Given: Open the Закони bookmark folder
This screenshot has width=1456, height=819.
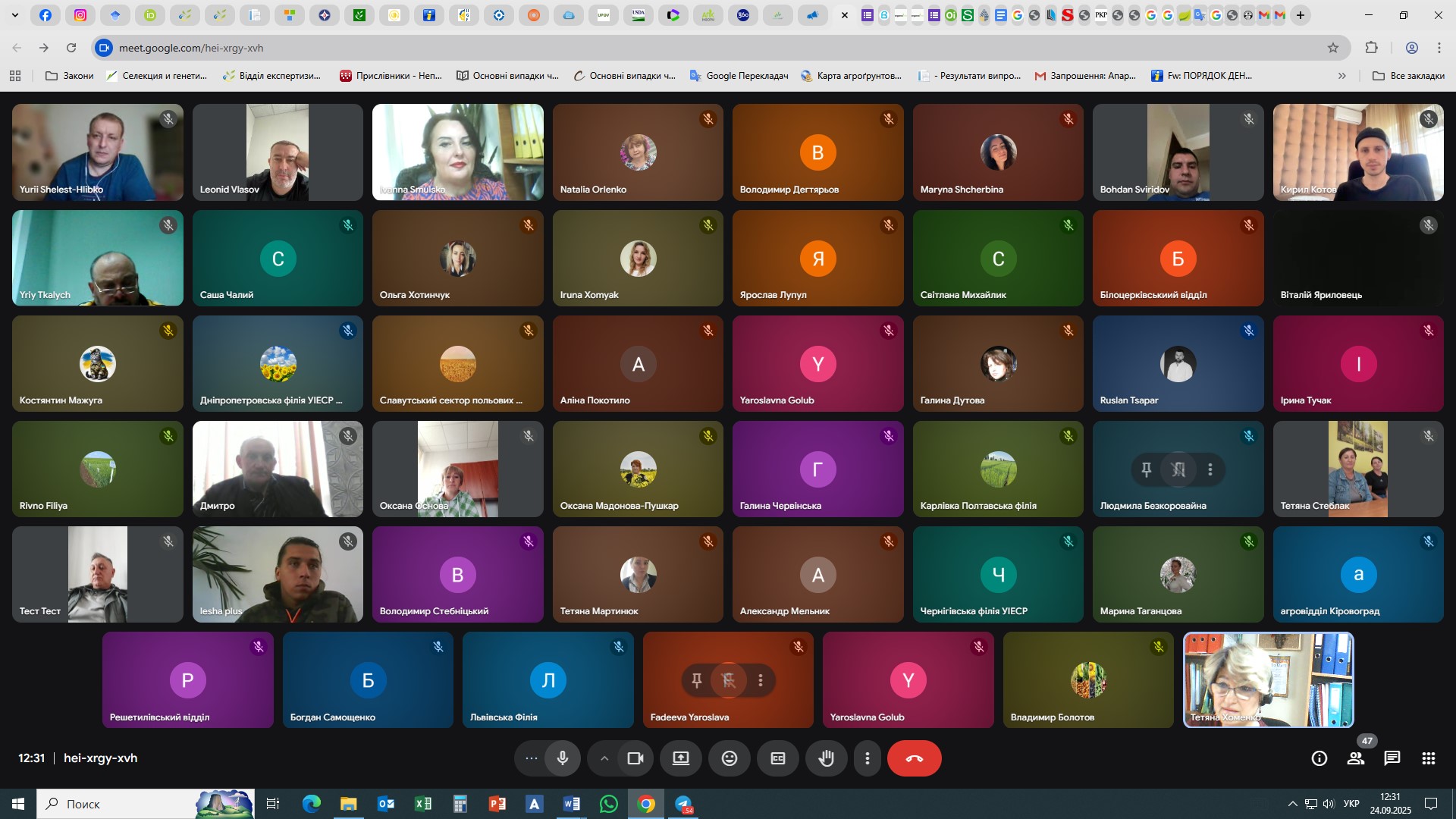Looking at the screenshot, I should coord(70,76).
